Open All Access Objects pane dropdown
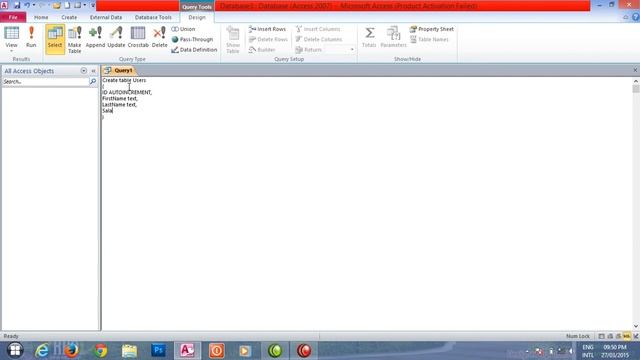Viewport: 640px width, 360px height. tap(84, 71)
